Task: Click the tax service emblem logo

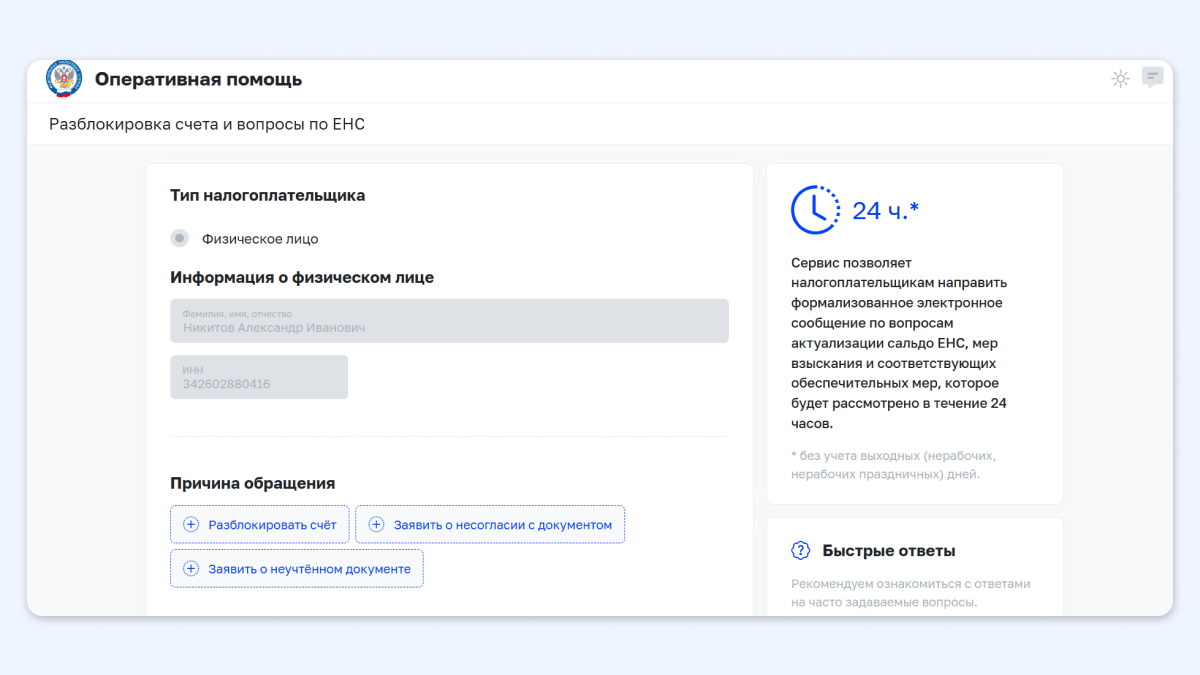Action: pos(65,79)
